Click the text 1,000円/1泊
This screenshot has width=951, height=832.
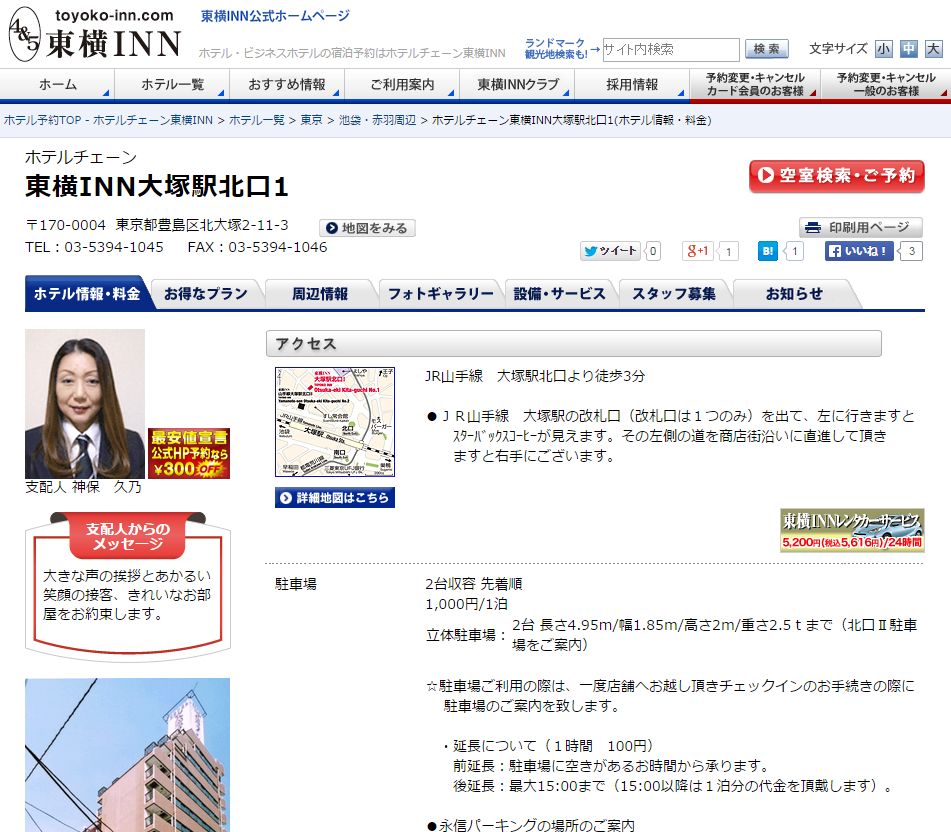(466, 604)
